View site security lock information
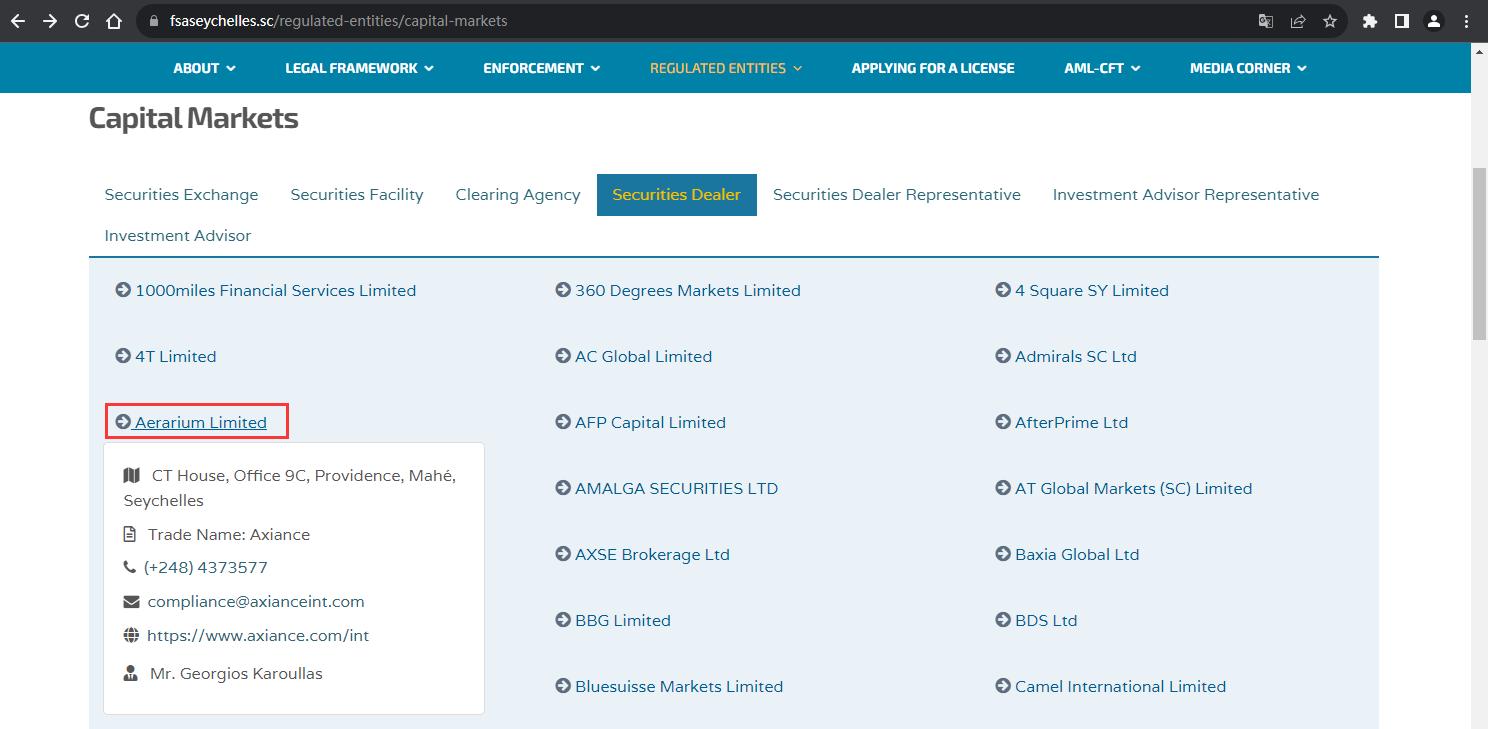 pyautogui.click(x=153, y=21)
